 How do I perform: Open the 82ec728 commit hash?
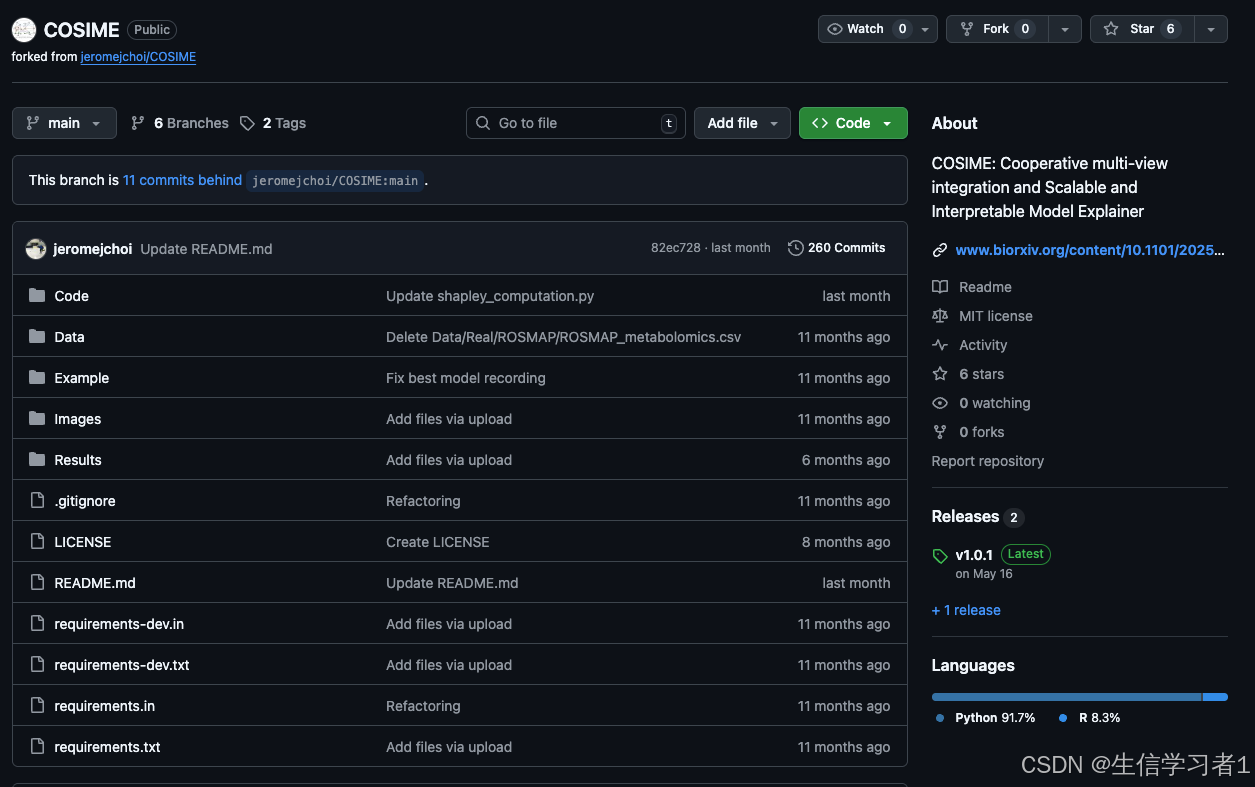pyautogui.click(x=676, y=248)
